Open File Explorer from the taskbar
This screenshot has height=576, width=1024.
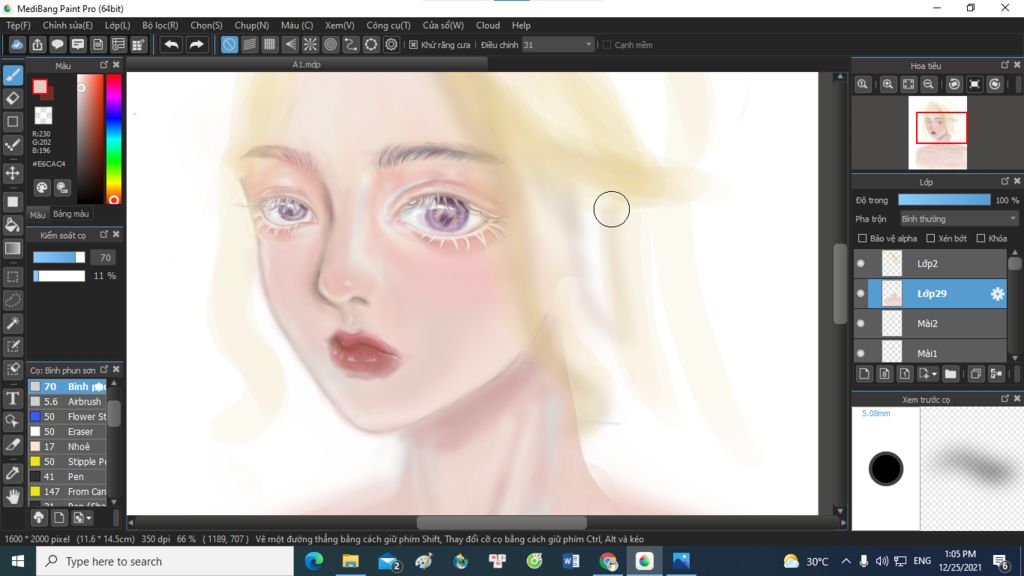[x=351, y=561]
